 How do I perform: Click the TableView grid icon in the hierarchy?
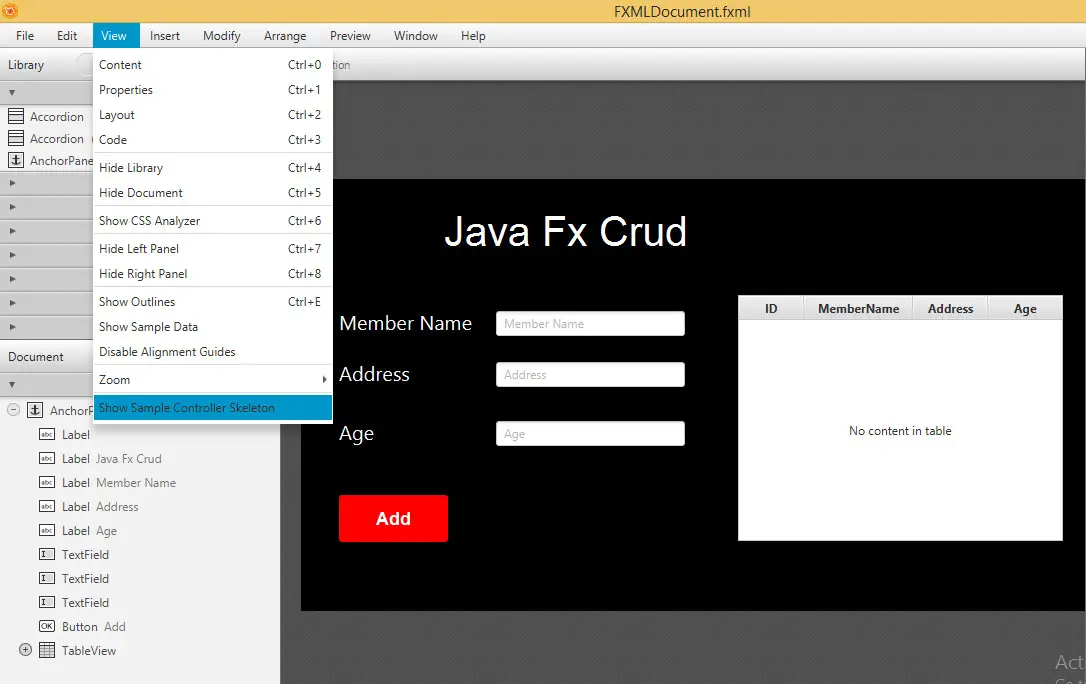(x=46, y=650)
